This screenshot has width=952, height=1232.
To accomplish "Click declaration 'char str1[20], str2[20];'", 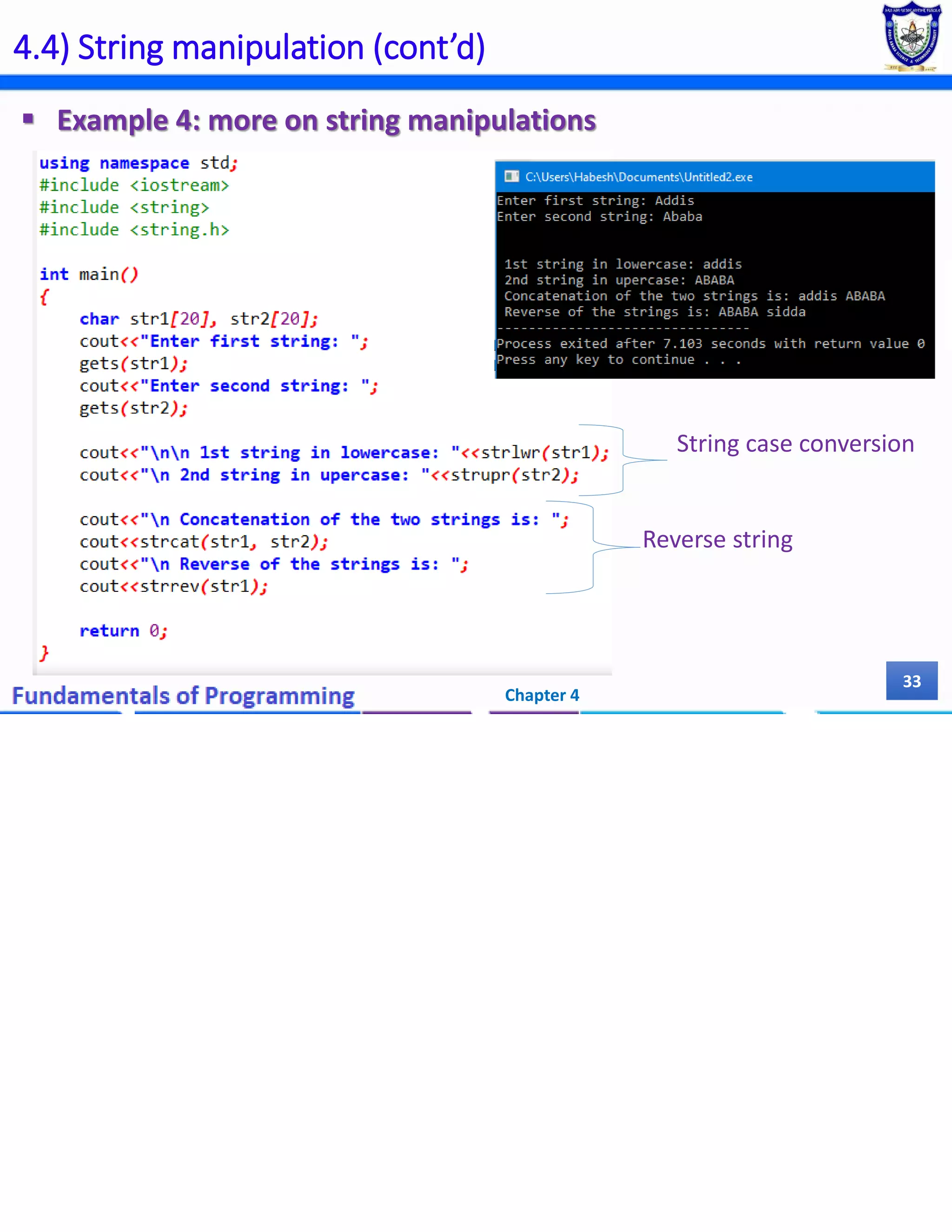I will click(x=199, y=319).
